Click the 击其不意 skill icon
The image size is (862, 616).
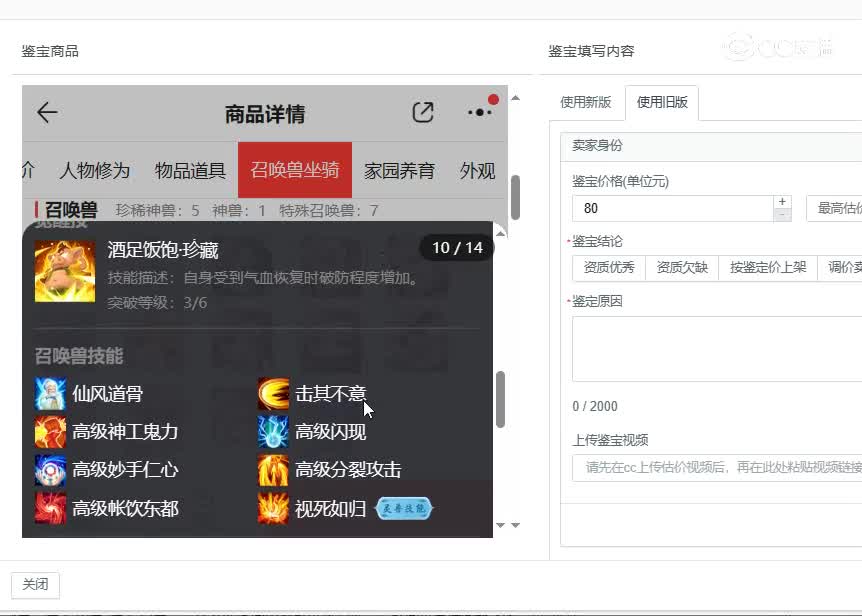tap(273, 394)
